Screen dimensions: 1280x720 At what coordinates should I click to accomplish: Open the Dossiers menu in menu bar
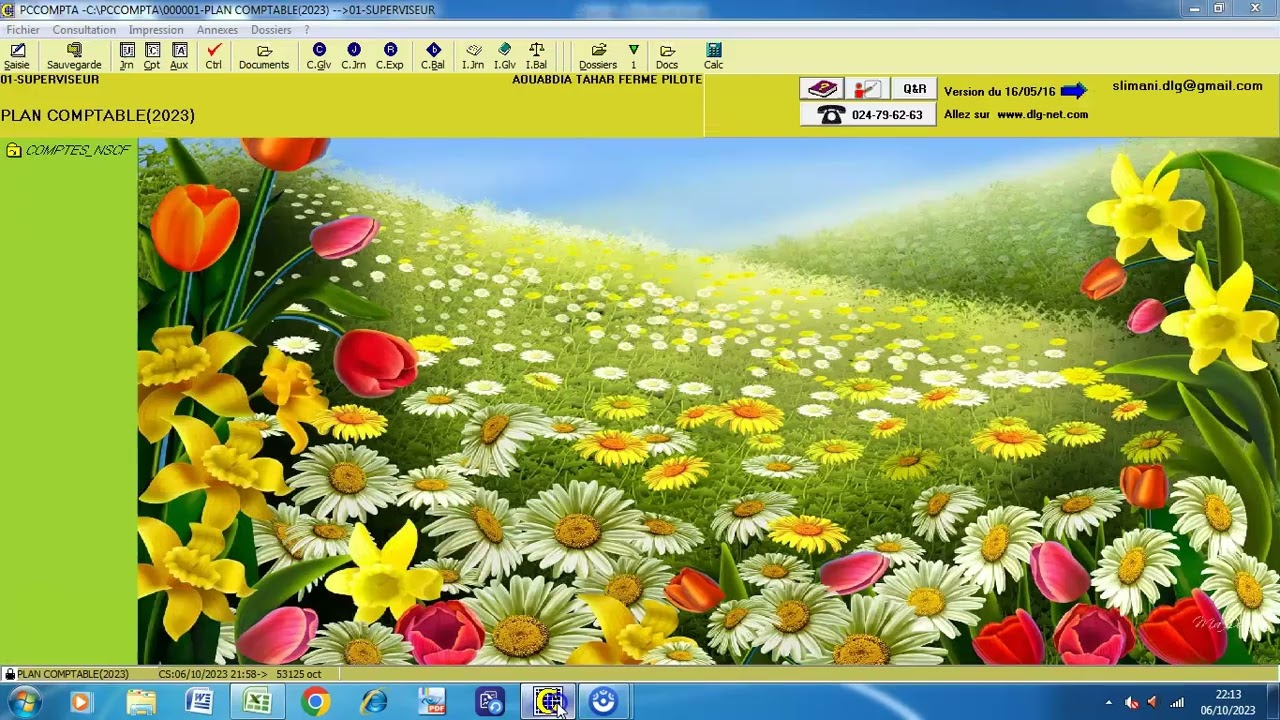click(271, 30)
